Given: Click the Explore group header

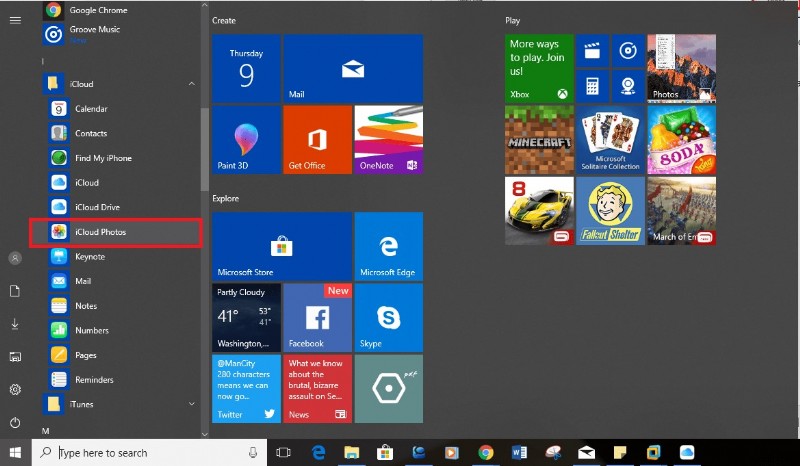Looking at the screenshot, I should (x=226, y=199).
